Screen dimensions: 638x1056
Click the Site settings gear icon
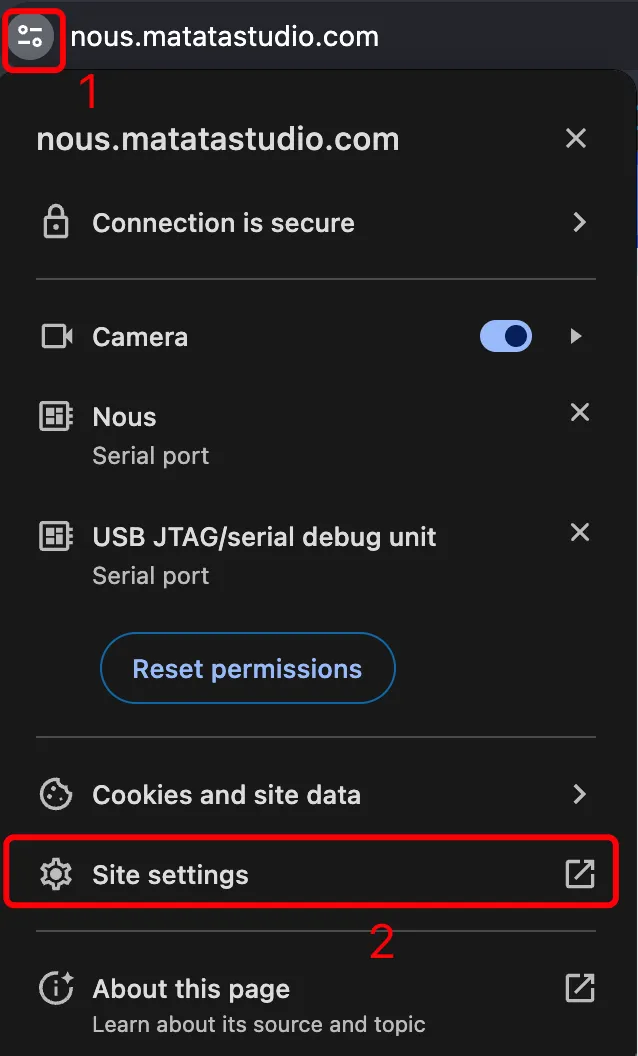click(x=56, y=874)
